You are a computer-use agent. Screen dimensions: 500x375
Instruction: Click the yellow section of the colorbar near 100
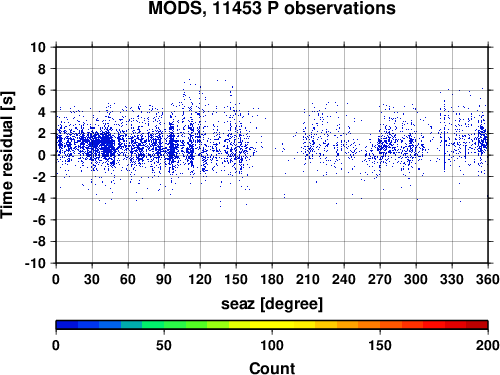272,325
